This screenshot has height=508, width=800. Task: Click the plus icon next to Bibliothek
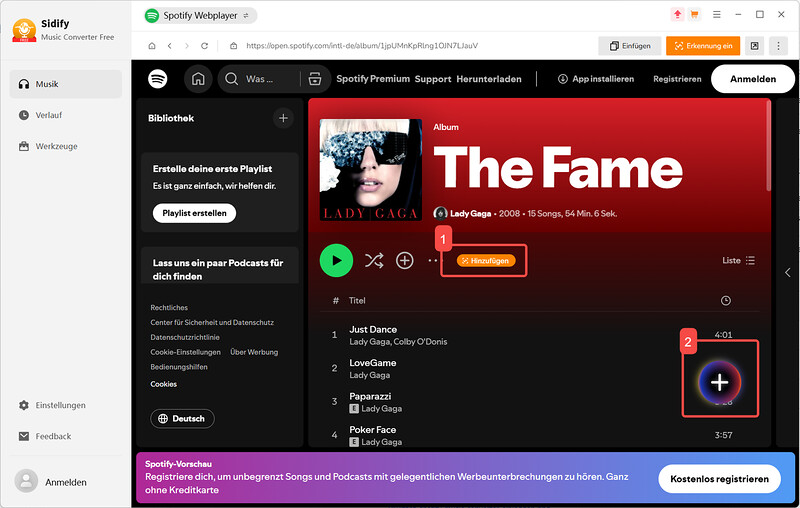pos(283,118)
